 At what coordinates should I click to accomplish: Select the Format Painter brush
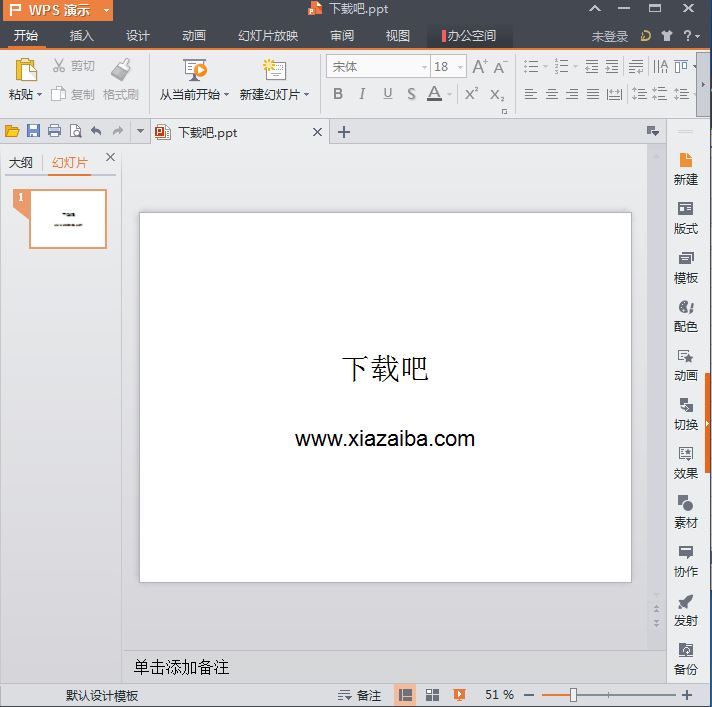(x=121, y=69)
